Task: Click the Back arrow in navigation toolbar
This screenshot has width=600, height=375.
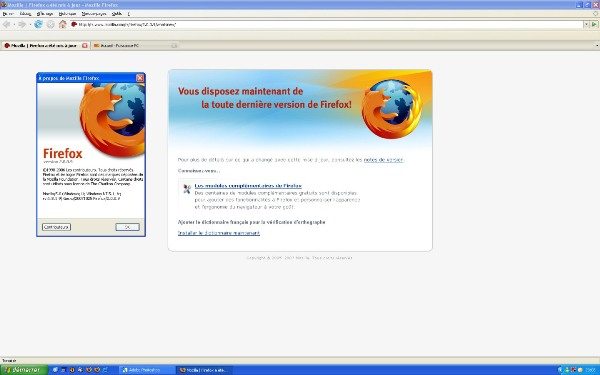Action: 7,24
